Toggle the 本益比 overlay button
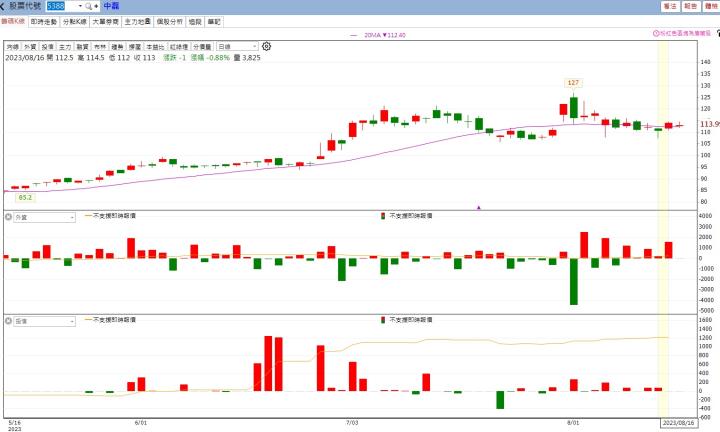Image resolution: width=720 pixels, height=432 pixels. click(155, 47)
